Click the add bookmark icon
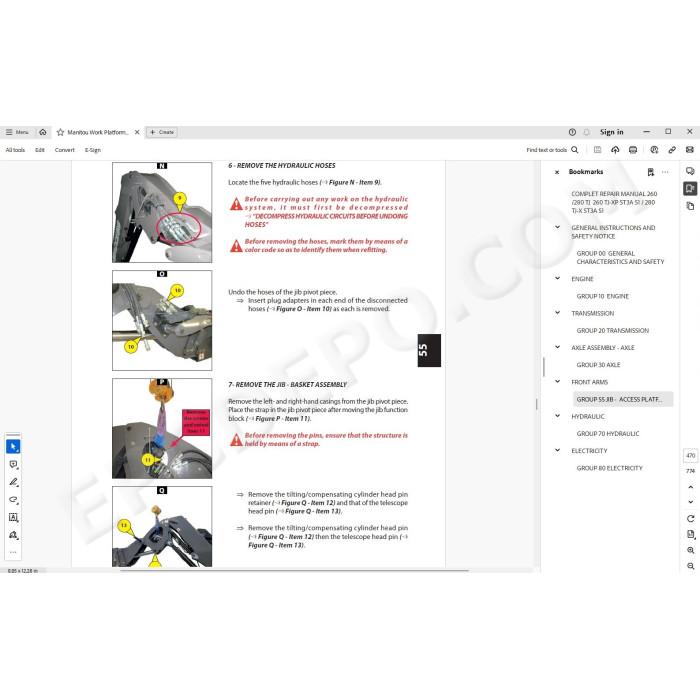The image size is (700, 700). pyautogui.click(x=650, y=172)
